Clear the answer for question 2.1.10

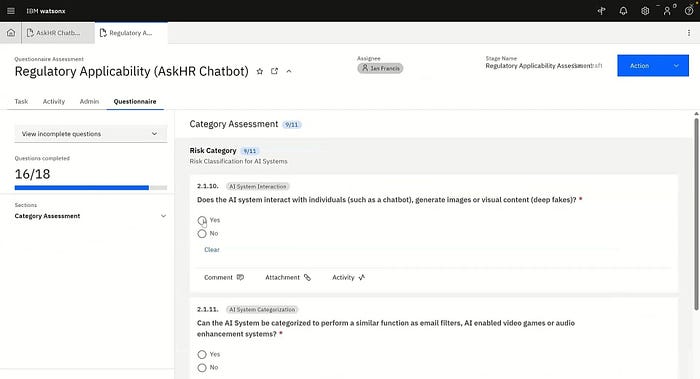(x=212, y=250)
